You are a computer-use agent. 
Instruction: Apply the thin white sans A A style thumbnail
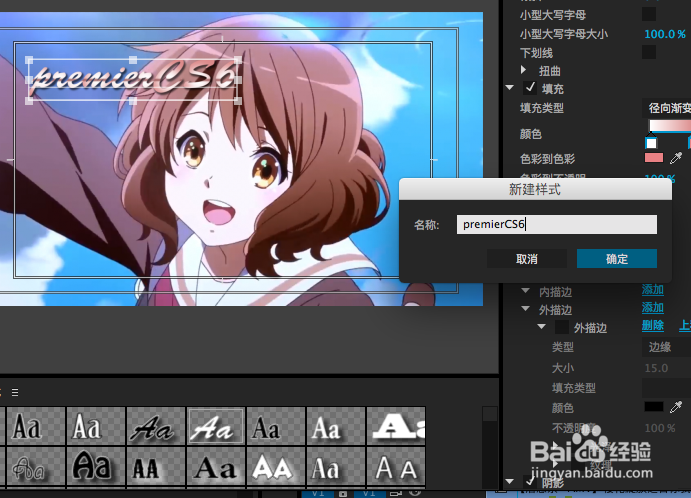point(396,466)
